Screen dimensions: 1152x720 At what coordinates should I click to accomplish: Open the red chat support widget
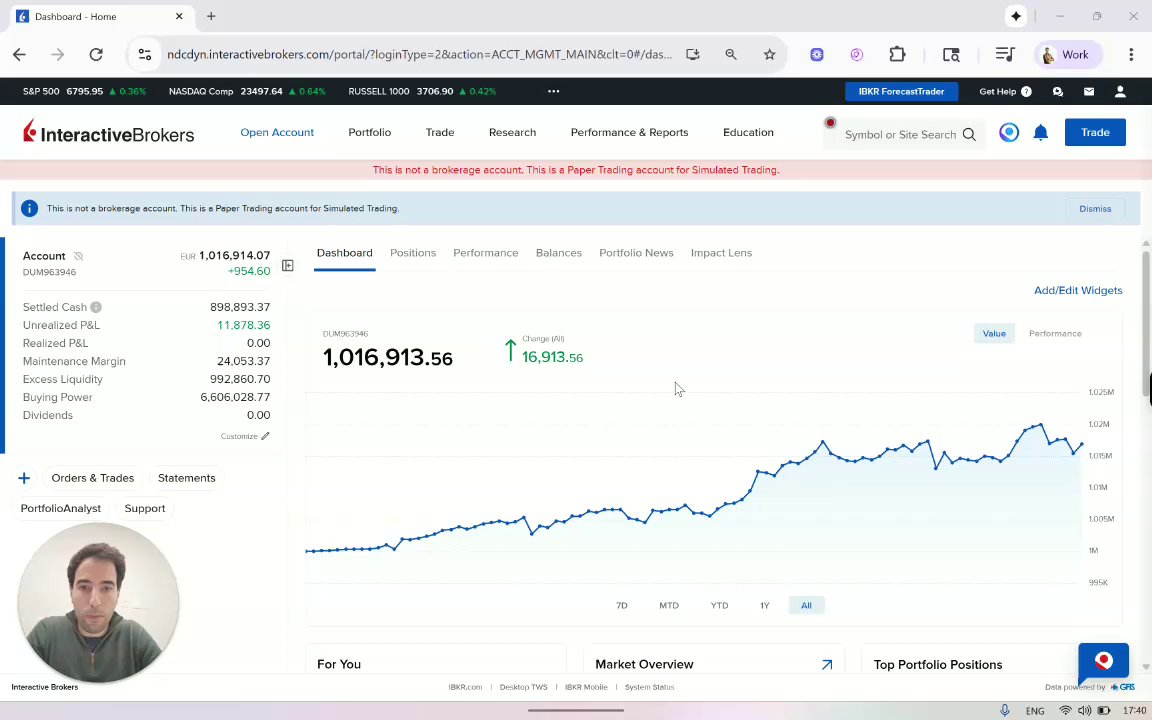1103,663
